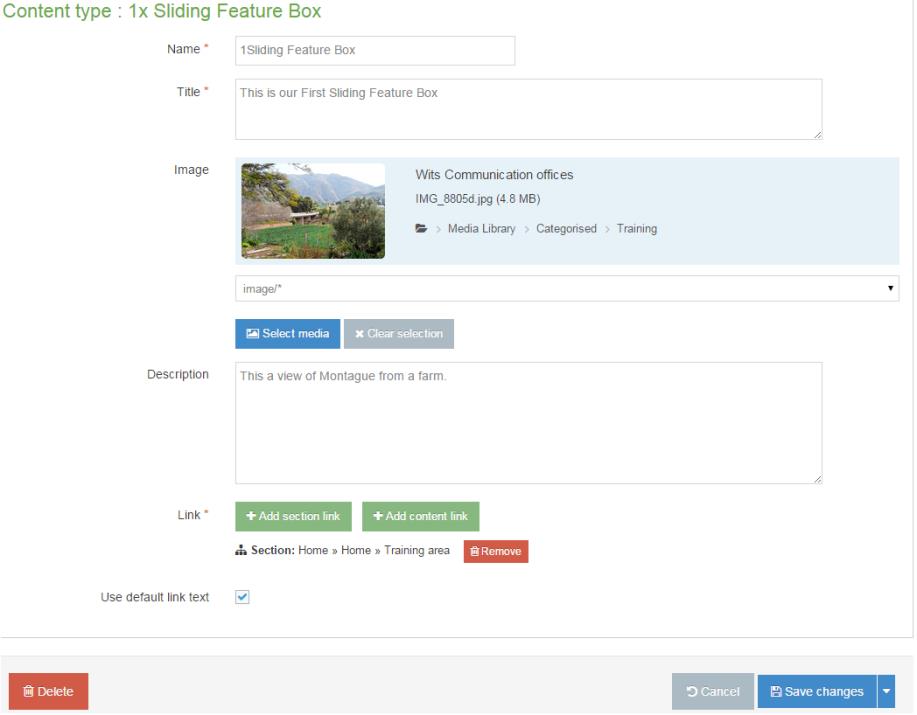Open the Training breadcrumb folder
The image size is (917, 715).
(637, 229)
